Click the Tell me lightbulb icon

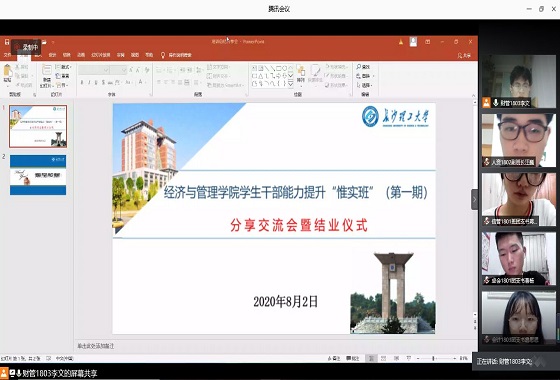click(x=163, y=55)
